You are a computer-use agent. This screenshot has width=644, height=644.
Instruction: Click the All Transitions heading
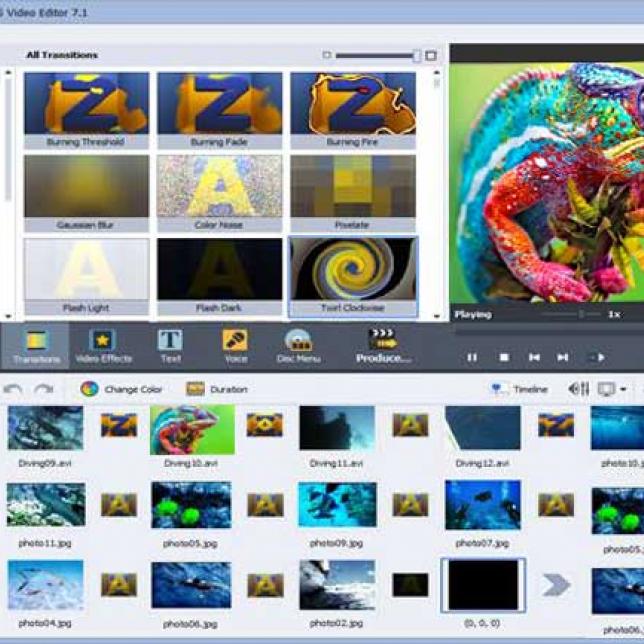coord(62,55)
